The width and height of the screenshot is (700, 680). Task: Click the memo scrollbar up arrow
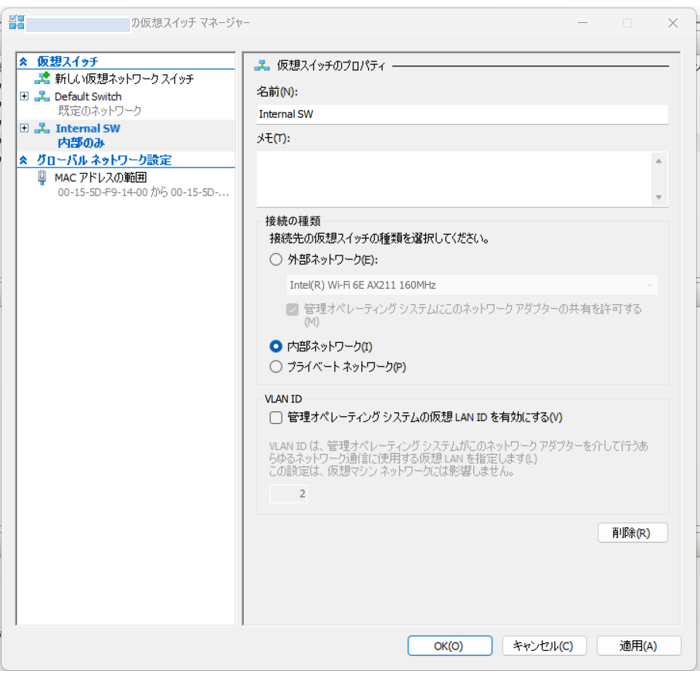[x=659, y=161]
